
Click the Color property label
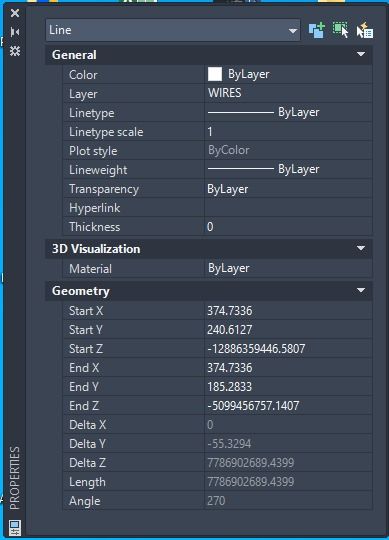coord(83,75)
